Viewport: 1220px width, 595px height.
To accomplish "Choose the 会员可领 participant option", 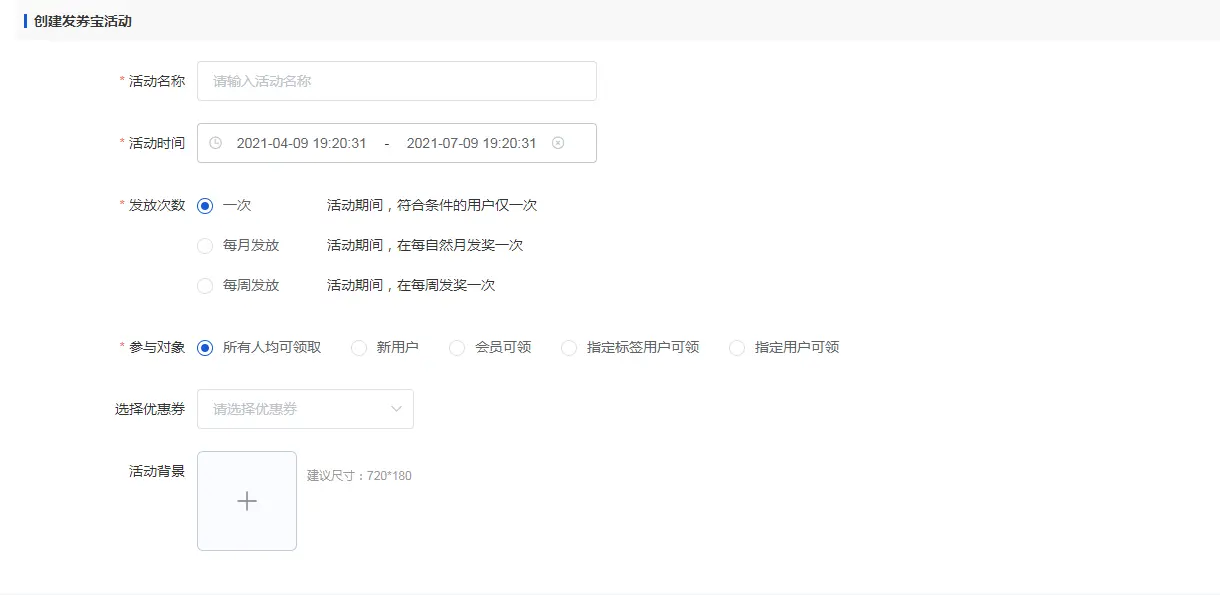I will tap(457, 348).
